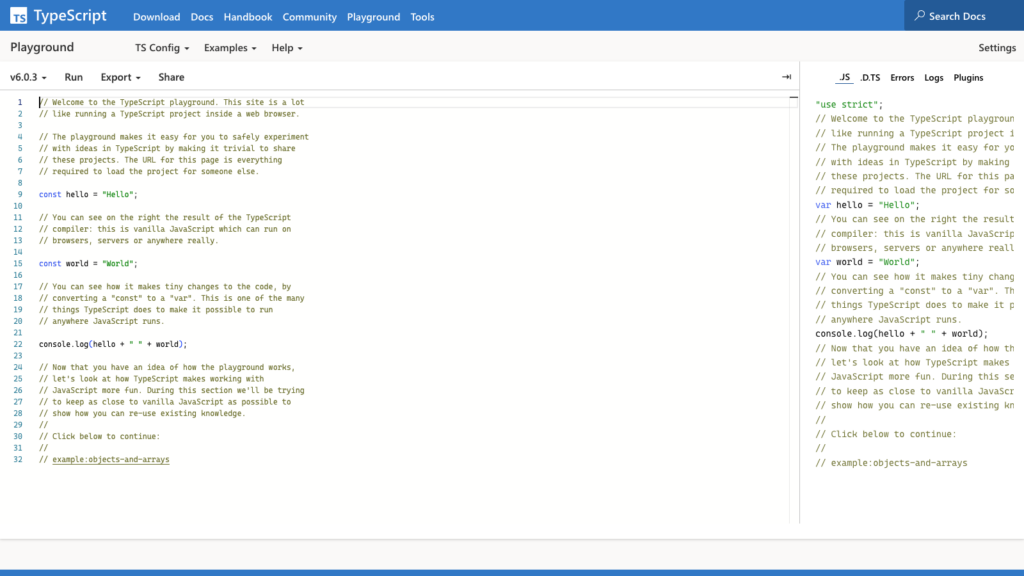Click the line 9 'const hello' code in the editor

[x=88, y=195]
